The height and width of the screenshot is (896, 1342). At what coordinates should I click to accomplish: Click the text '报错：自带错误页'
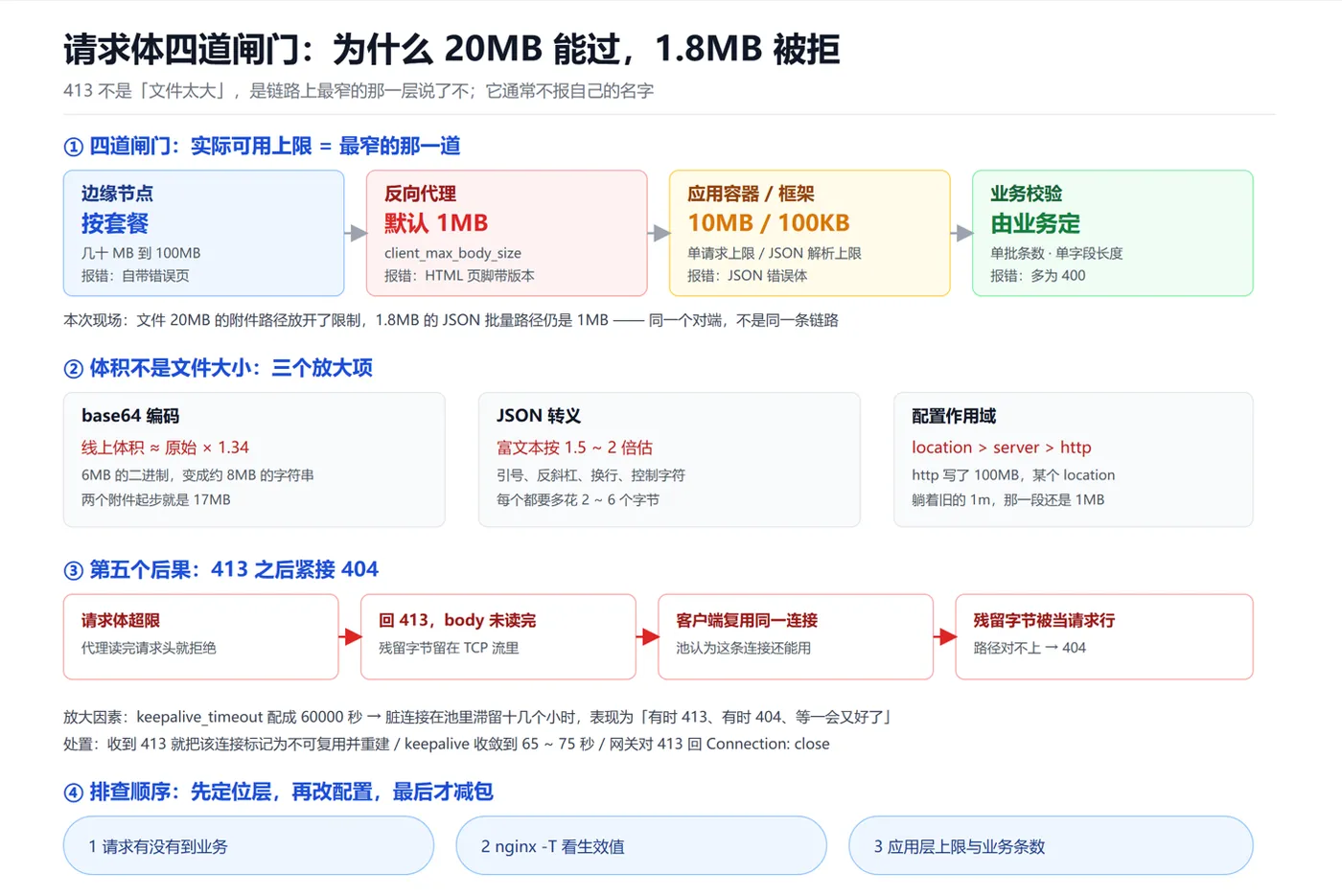(x=135, y=276)
